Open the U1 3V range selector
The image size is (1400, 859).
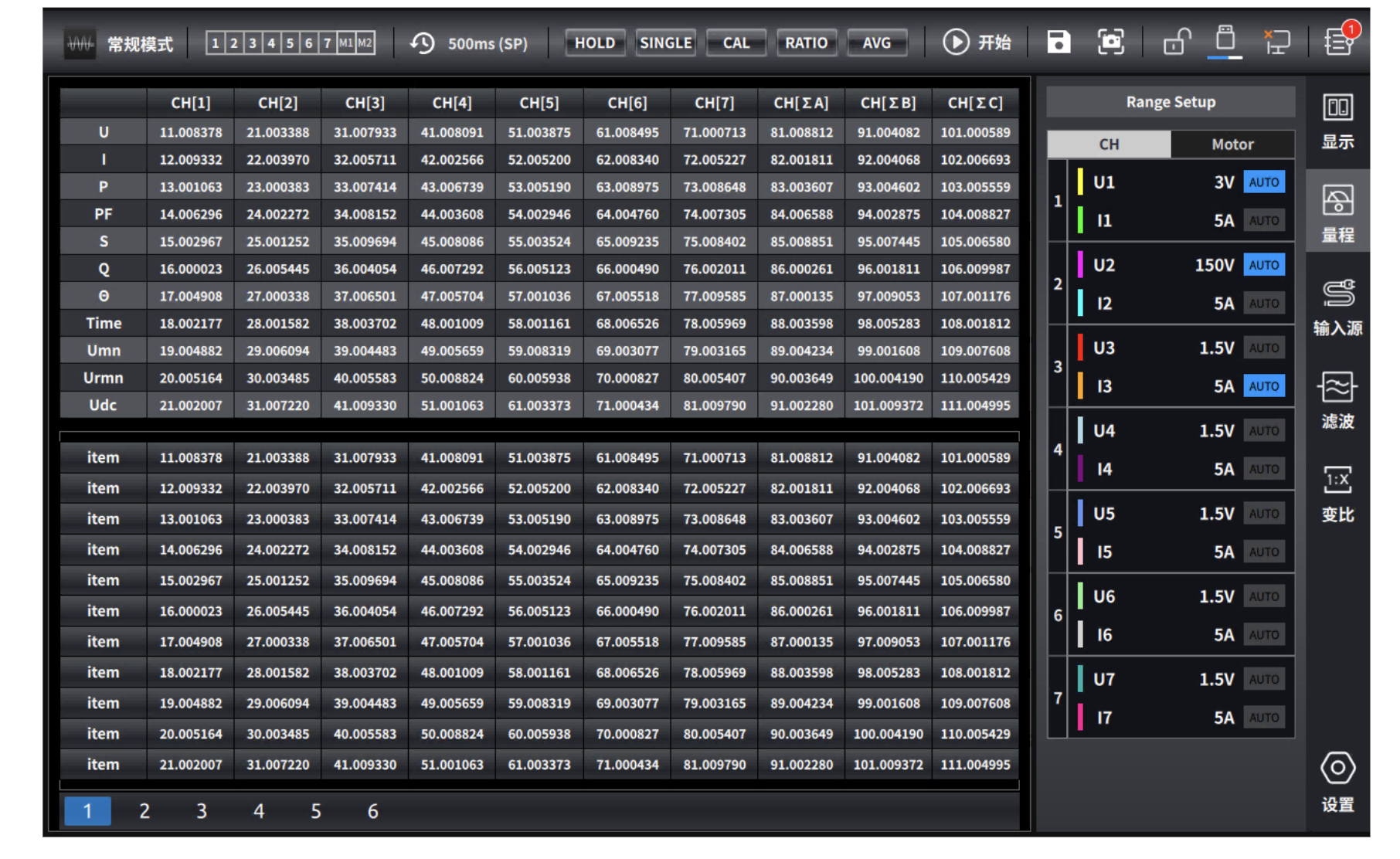click(x=1224, y=182)
